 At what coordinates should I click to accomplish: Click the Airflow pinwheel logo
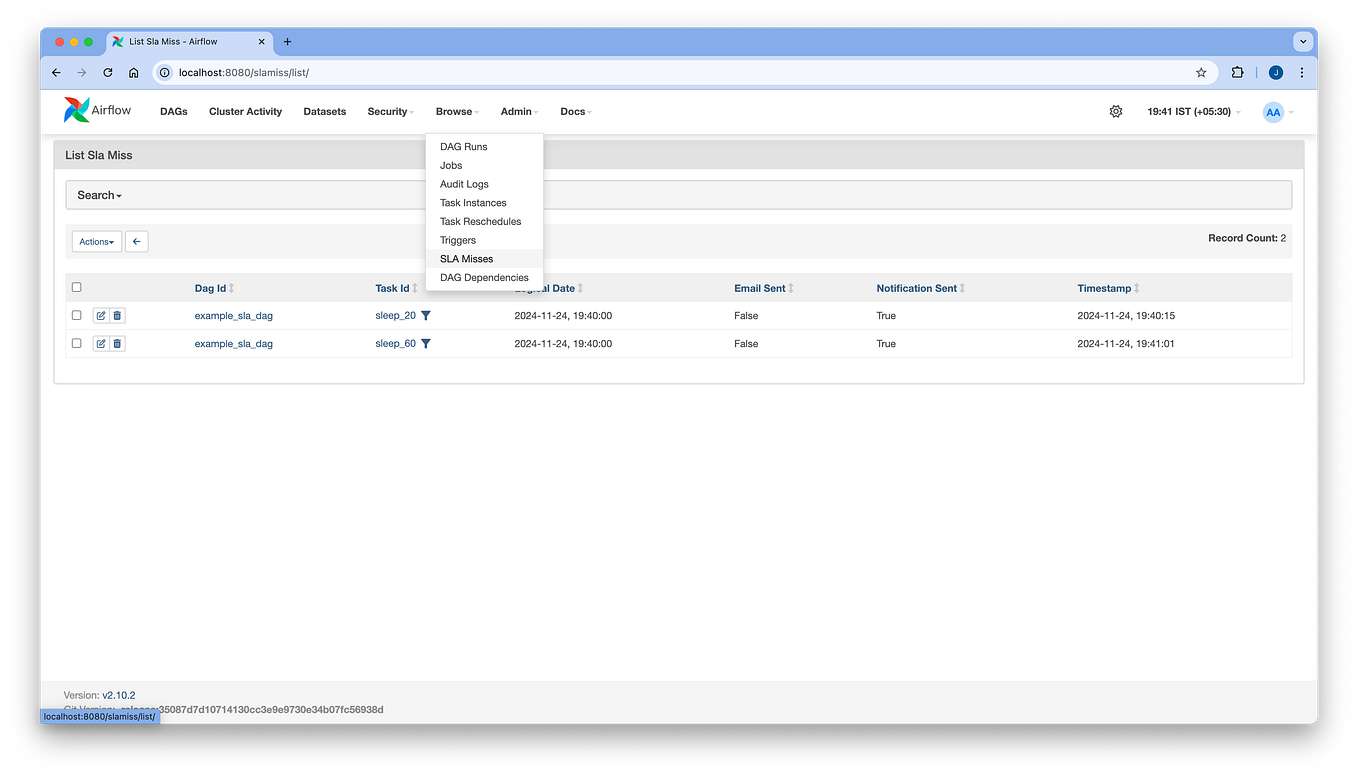point(75,110)
